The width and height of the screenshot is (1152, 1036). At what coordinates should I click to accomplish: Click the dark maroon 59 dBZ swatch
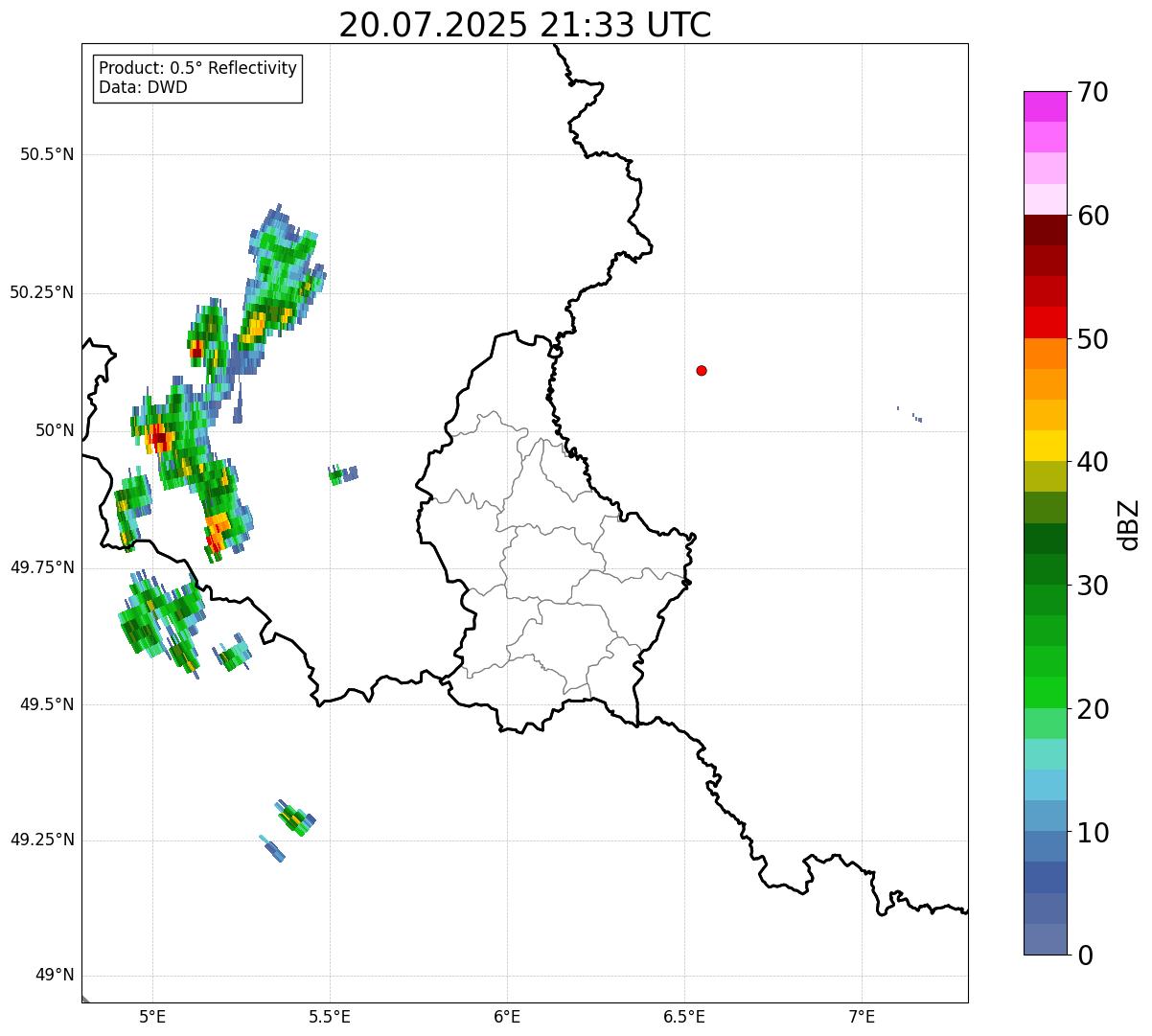(x=1045, y=230)
